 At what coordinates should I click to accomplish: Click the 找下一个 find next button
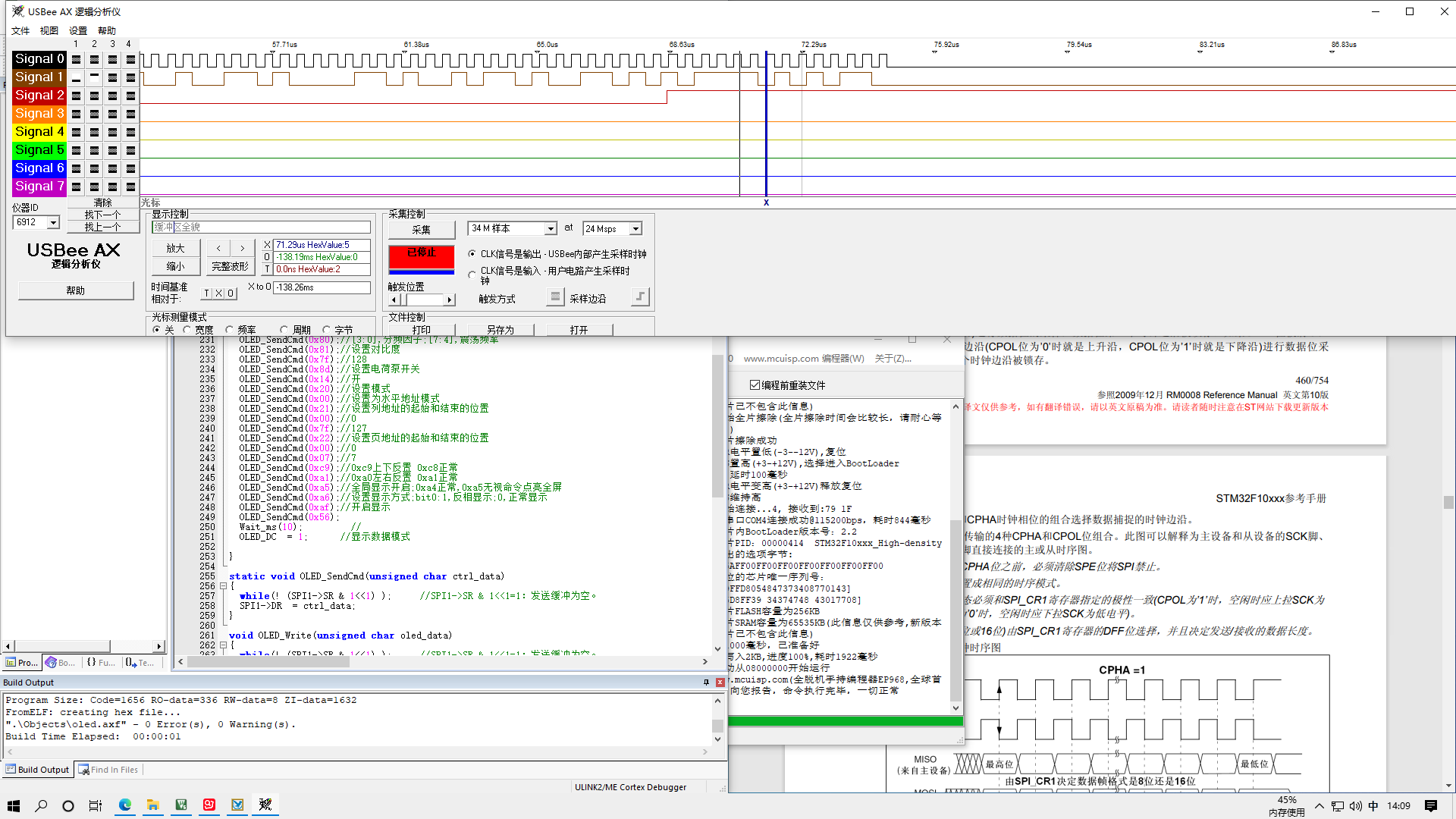tap(103, 215)
